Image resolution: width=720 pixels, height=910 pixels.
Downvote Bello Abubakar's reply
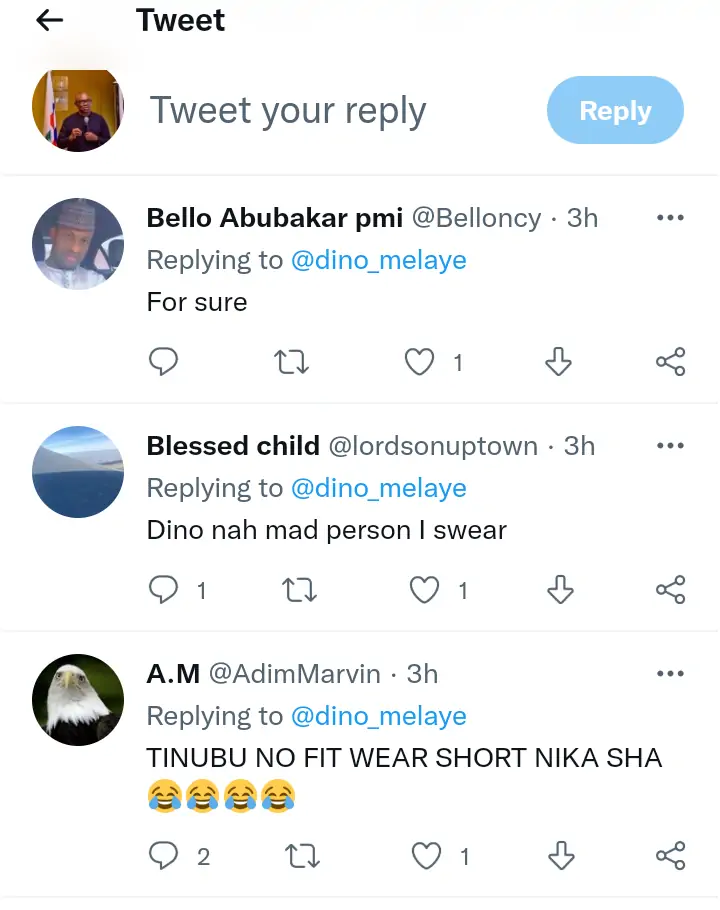[x=558, y=362]
